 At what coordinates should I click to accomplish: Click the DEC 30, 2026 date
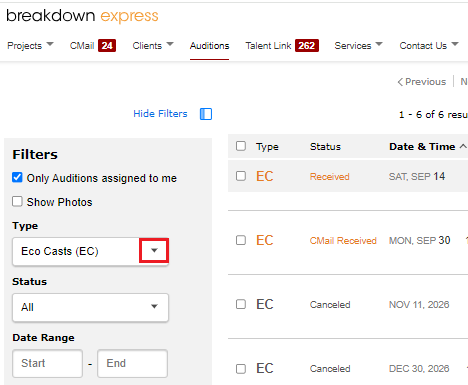(419, 369)
